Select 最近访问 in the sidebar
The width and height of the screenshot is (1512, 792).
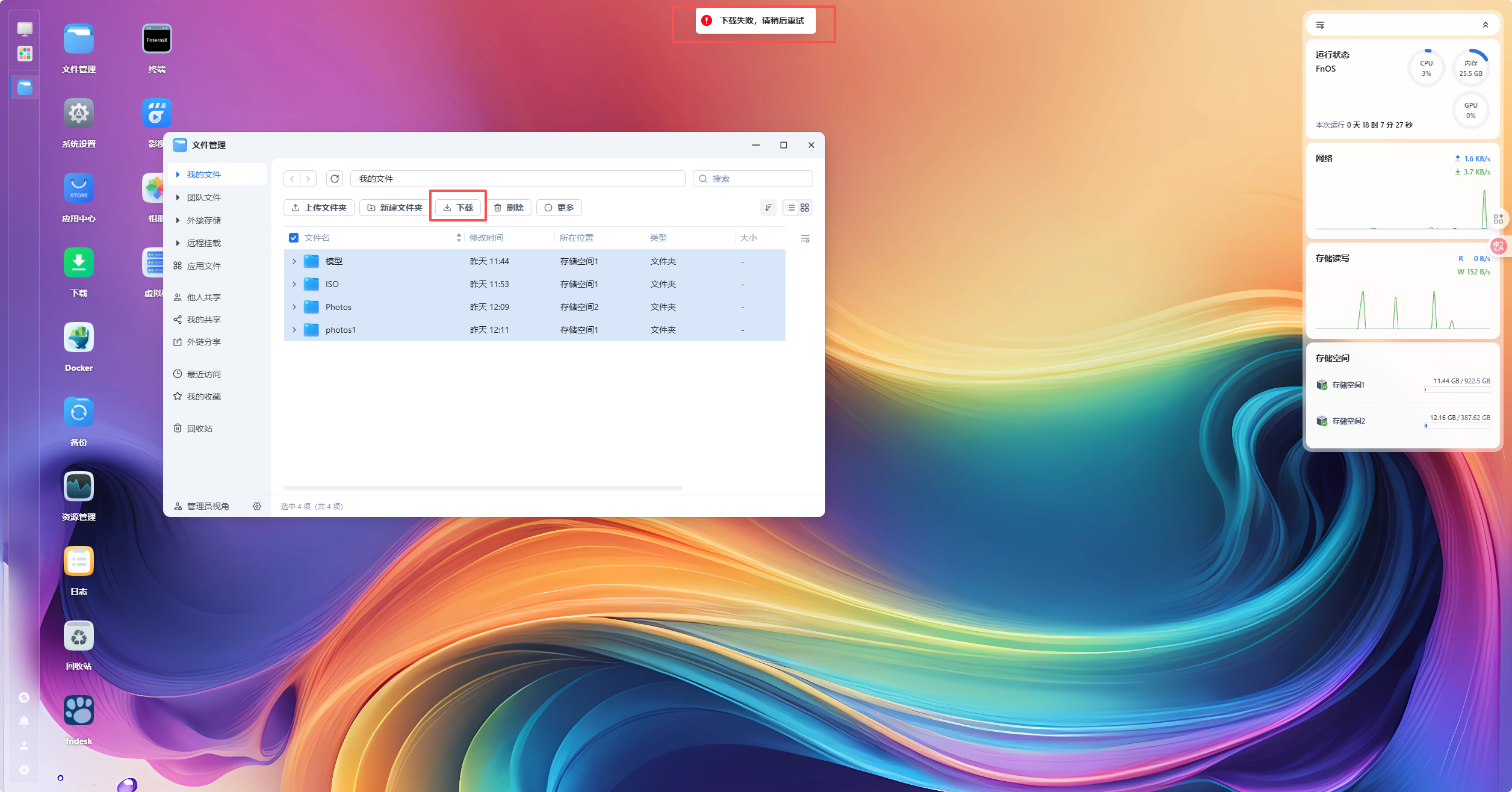[x=203, y=374]
